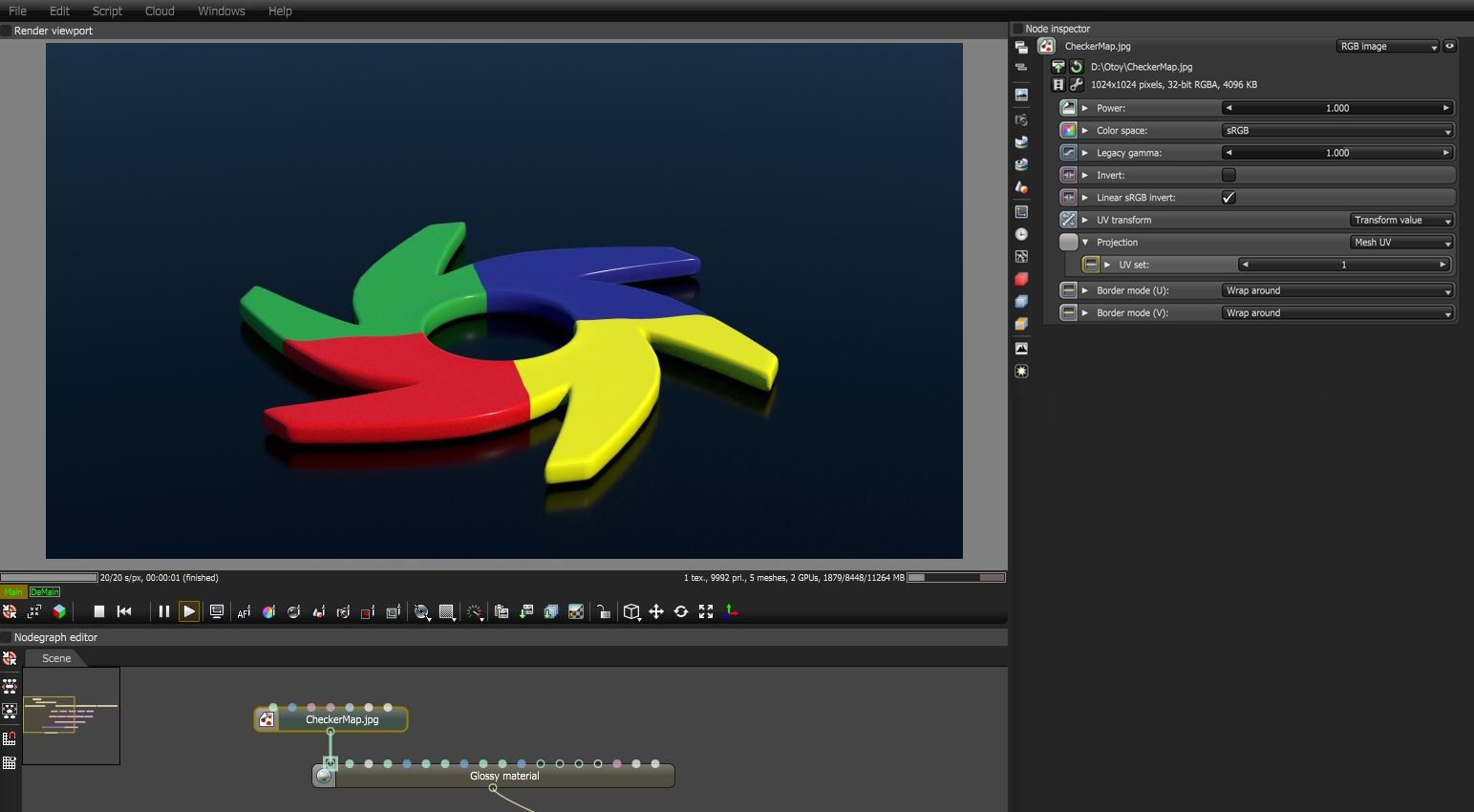
Task: Open the Script menu
Action: click(107, 11)
